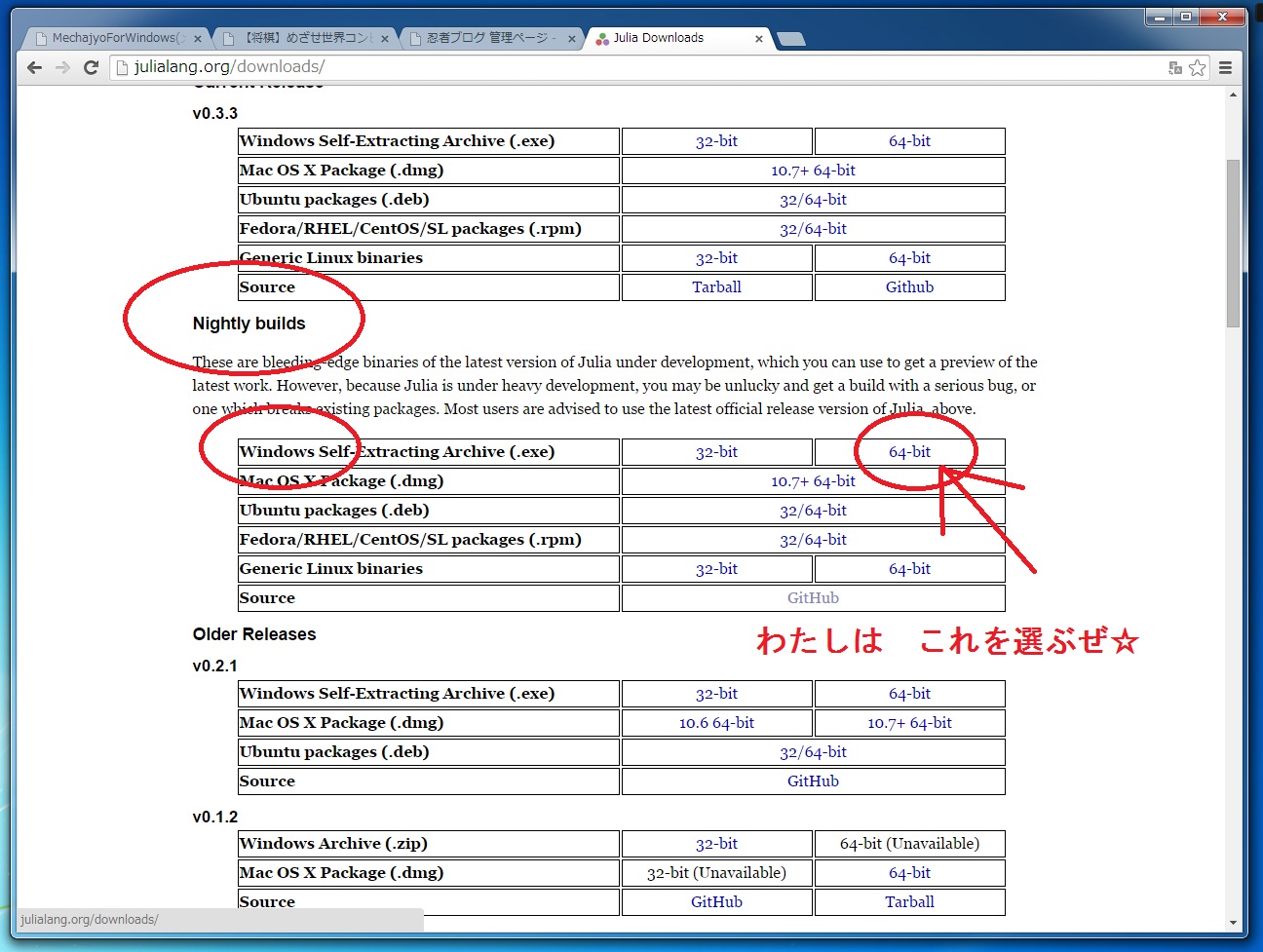
Task: Open the v0.3.3 source Github link
Action: 909,287
